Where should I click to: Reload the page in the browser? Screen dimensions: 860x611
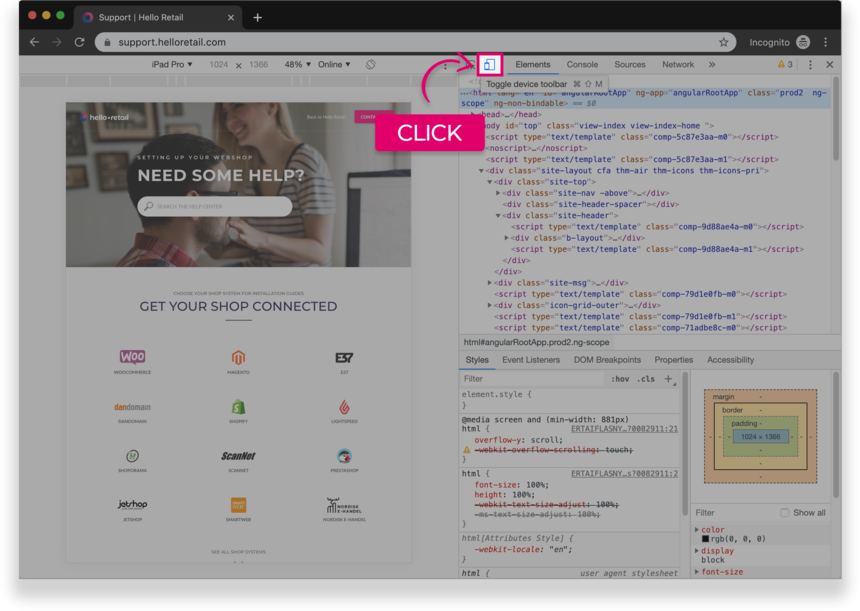79,42
